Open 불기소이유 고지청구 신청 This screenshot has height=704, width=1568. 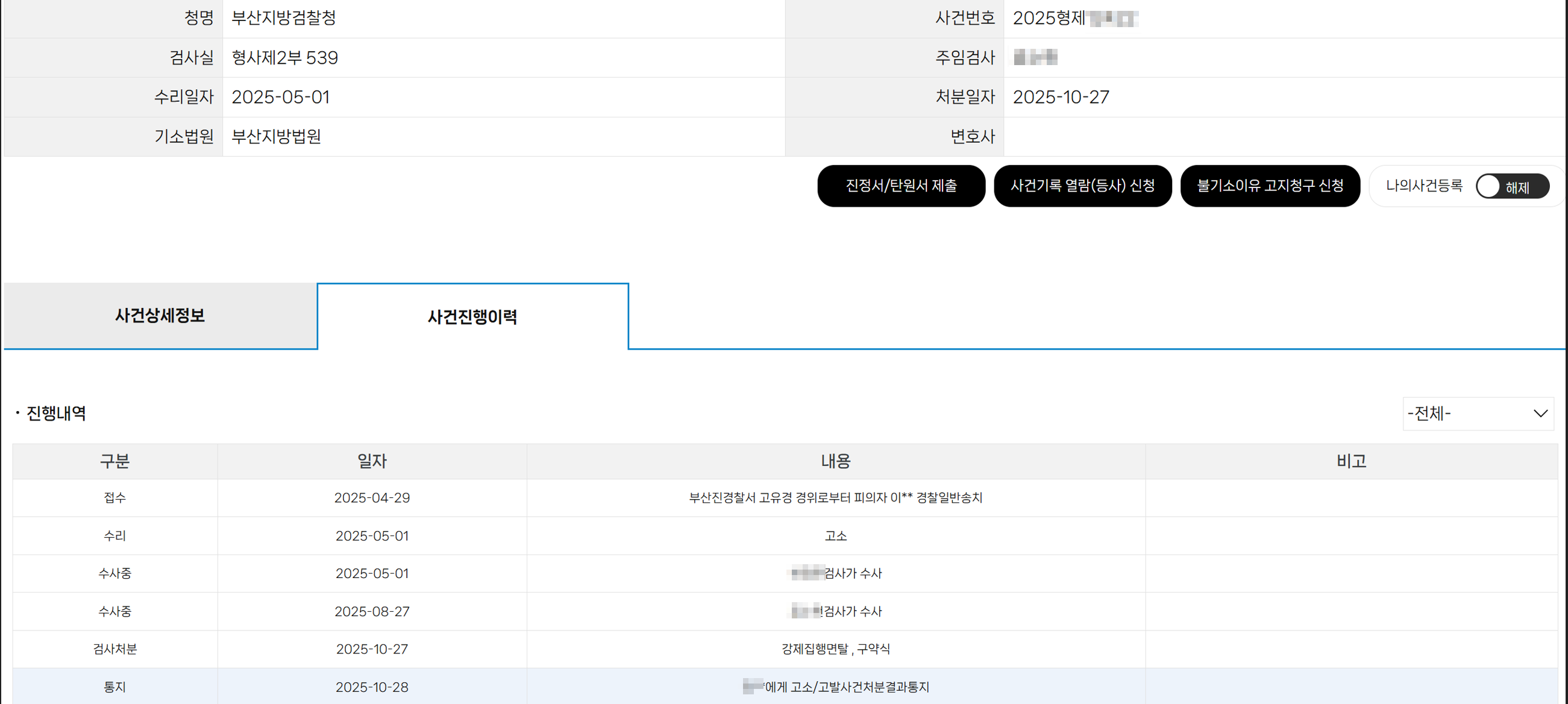(x=1270, y=186)
